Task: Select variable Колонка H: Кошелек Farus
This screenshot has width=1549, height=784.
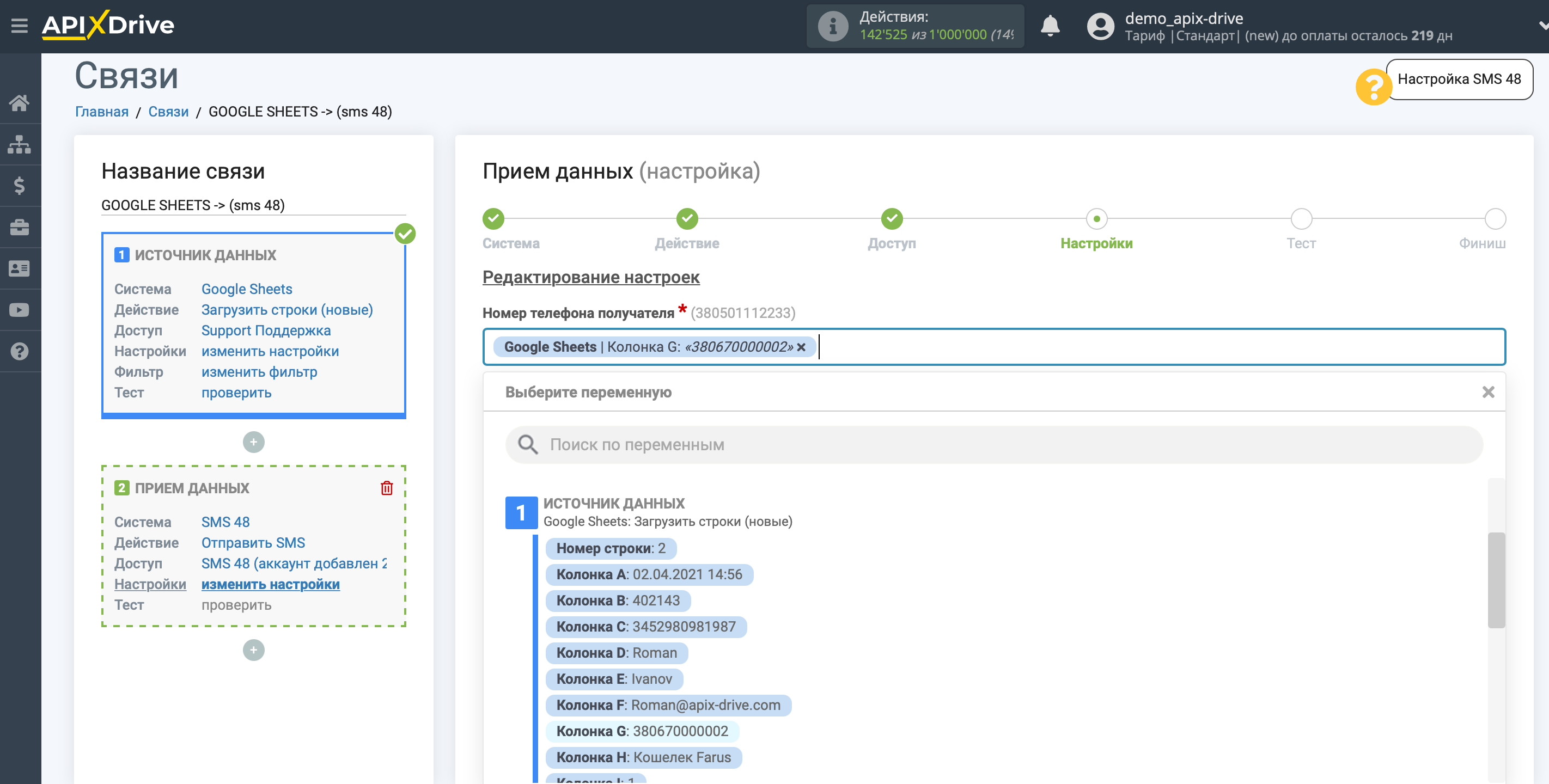Action: pos(643,757)
